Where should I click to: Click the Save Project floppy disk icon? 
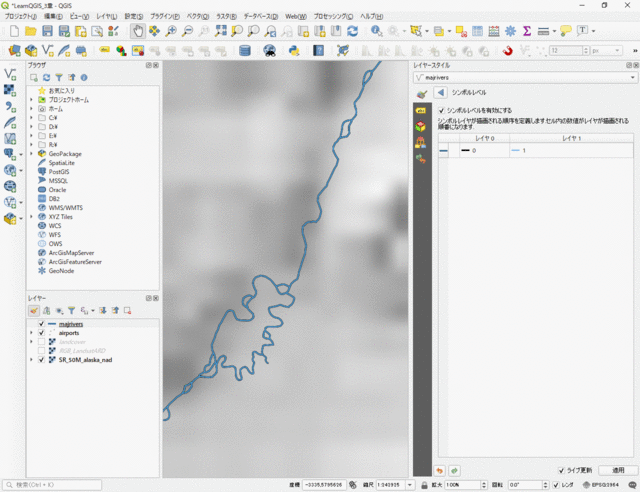(47, 31)
